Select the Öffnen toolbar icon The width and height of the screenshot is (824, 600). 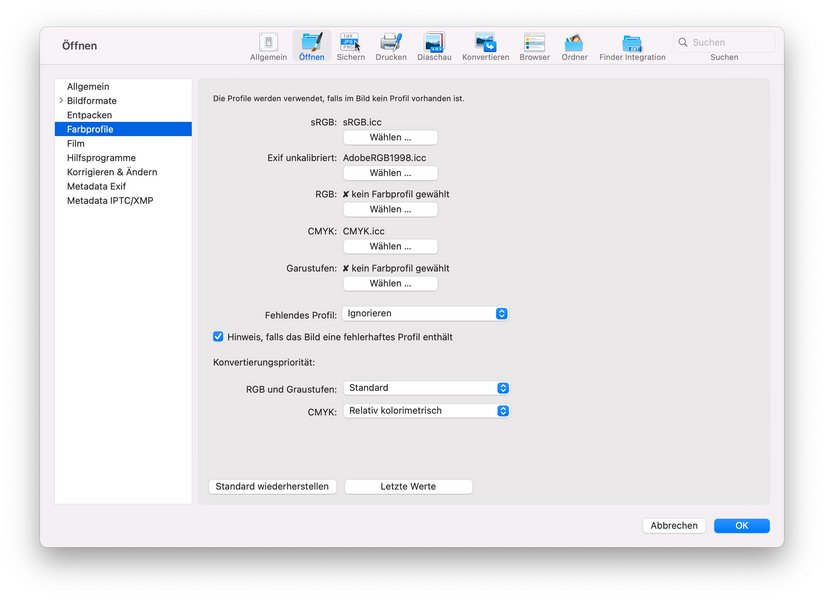312,47
